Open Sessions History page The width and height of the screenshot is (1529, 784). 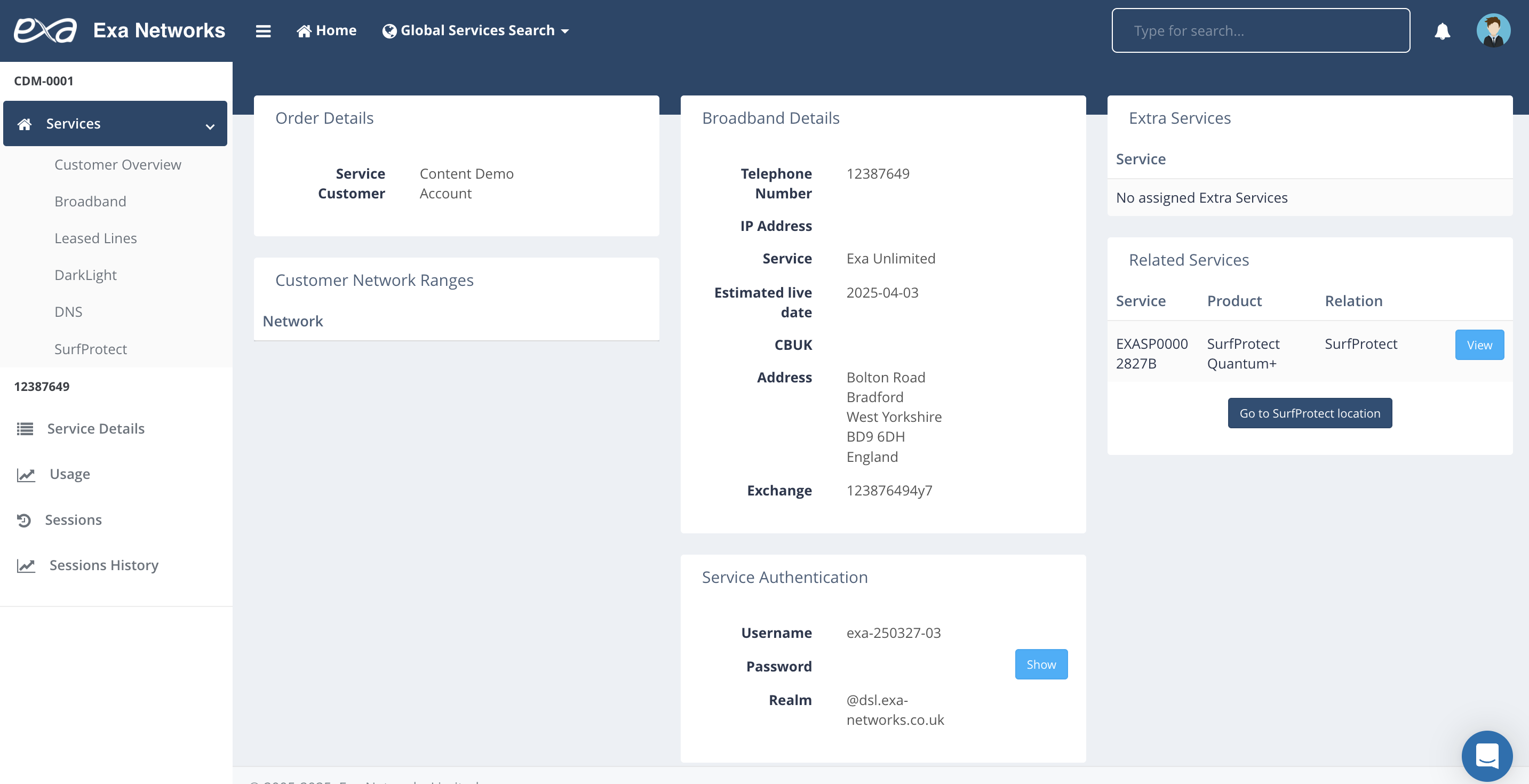click(104, 565)
